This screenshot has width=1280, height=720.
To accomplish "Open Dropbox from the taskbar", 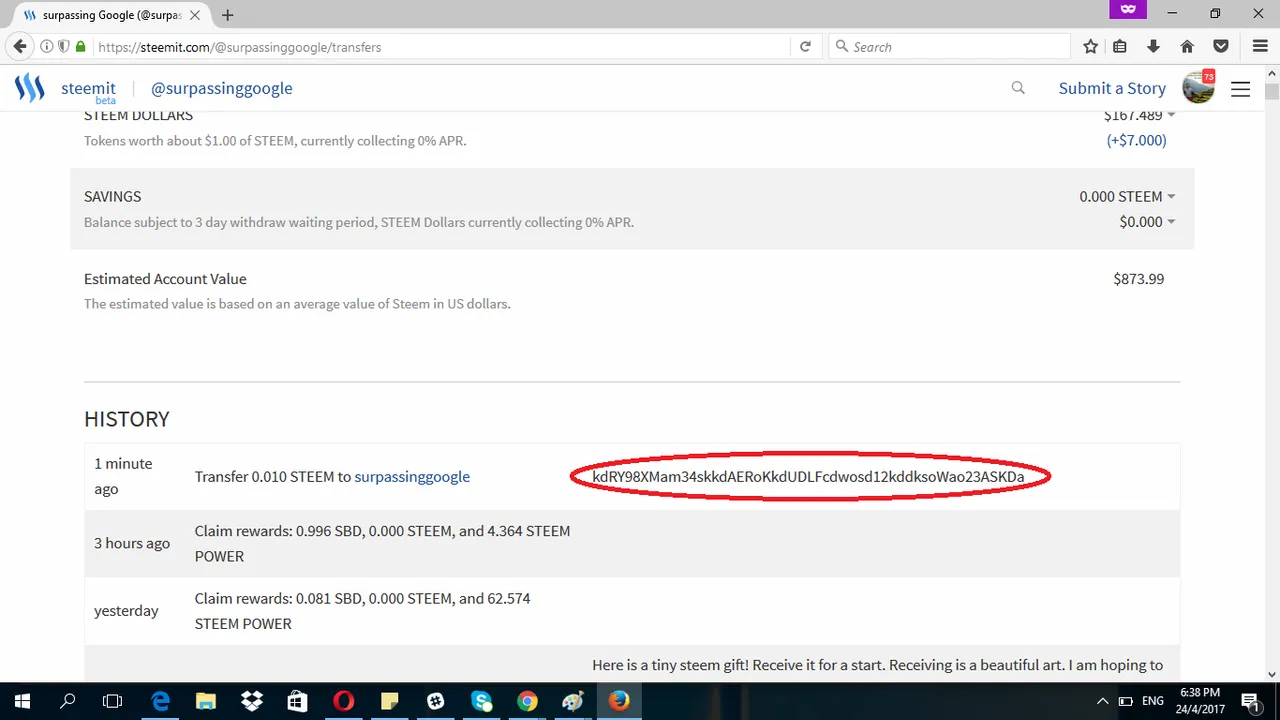I will pos(252,701).
